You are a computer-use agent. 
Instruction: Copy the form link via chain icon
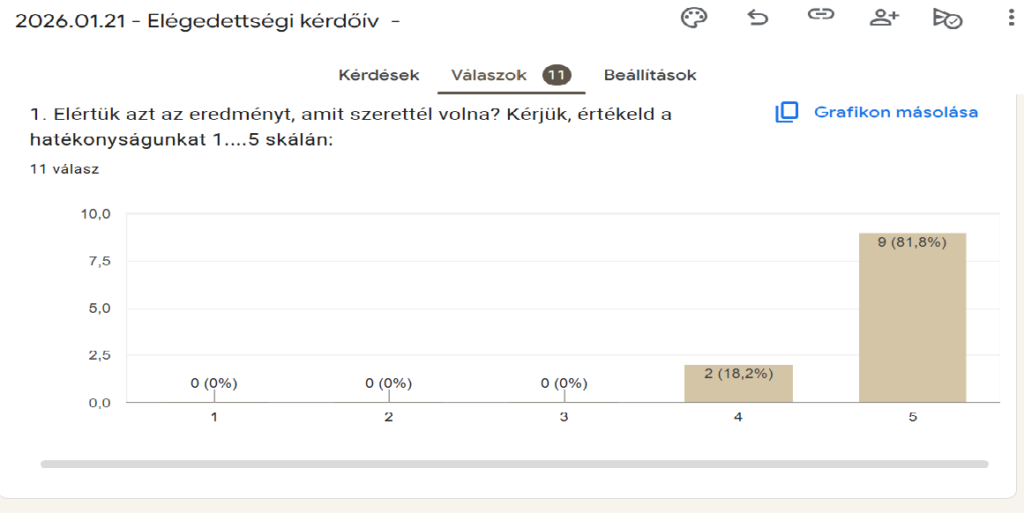tap(821, 17)
